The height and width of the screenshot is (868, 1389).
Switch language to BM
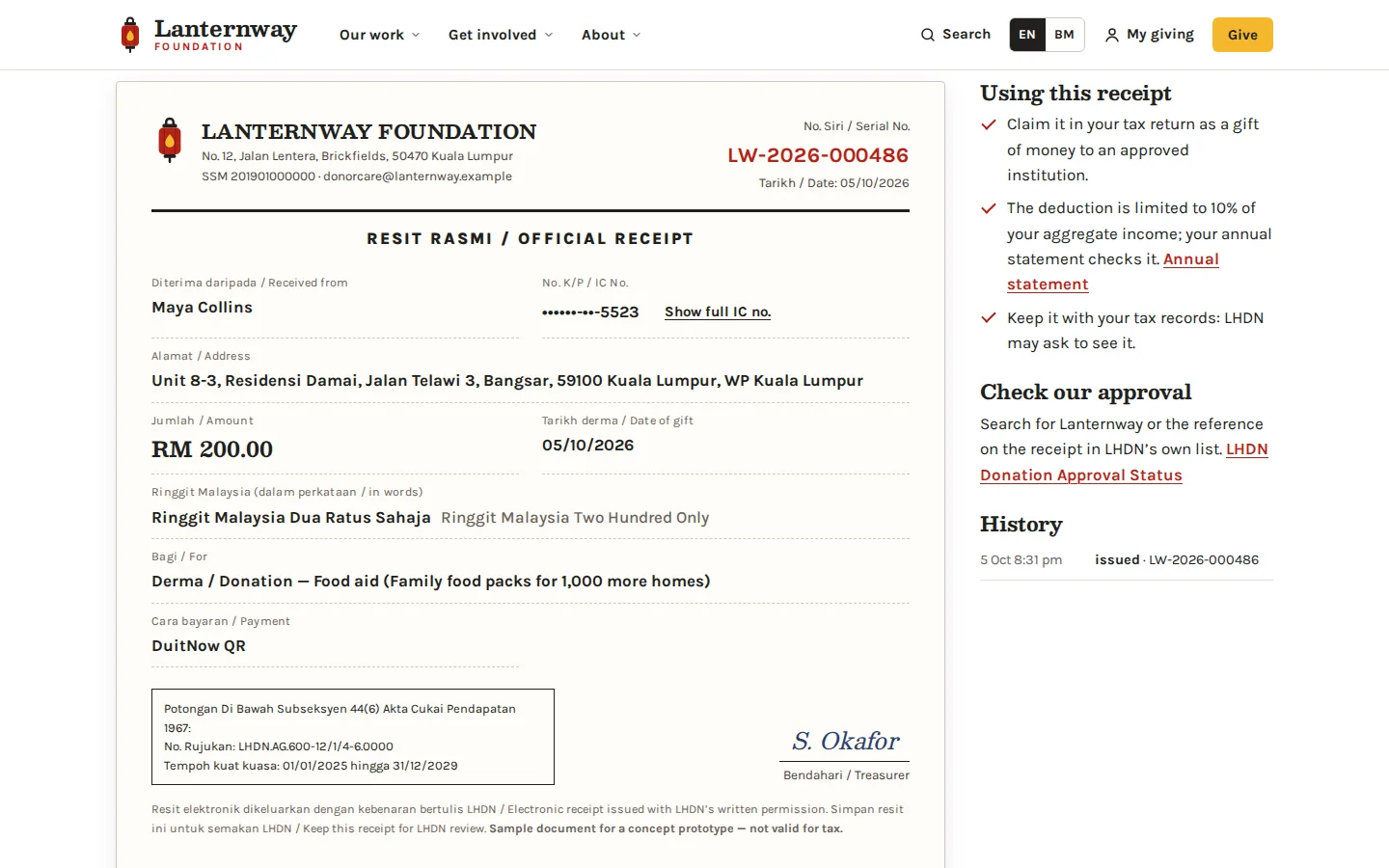pyautogui.click(x=1064, y=35)
